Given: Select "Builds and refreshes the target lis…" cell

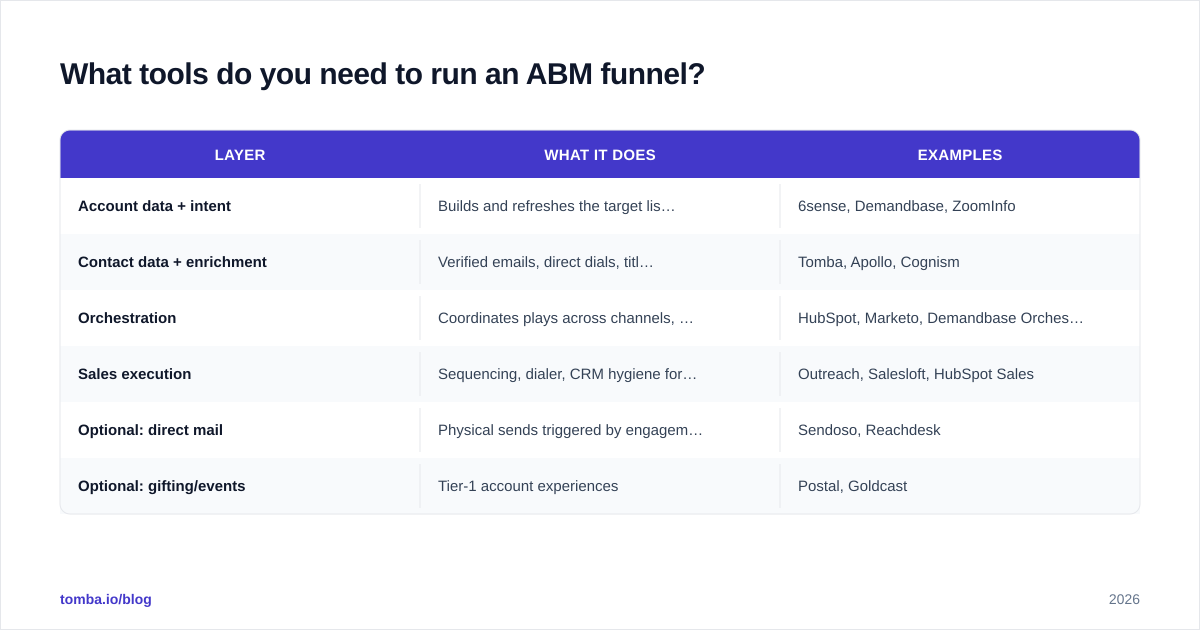Looking at the screenshot, I should 600,206.
